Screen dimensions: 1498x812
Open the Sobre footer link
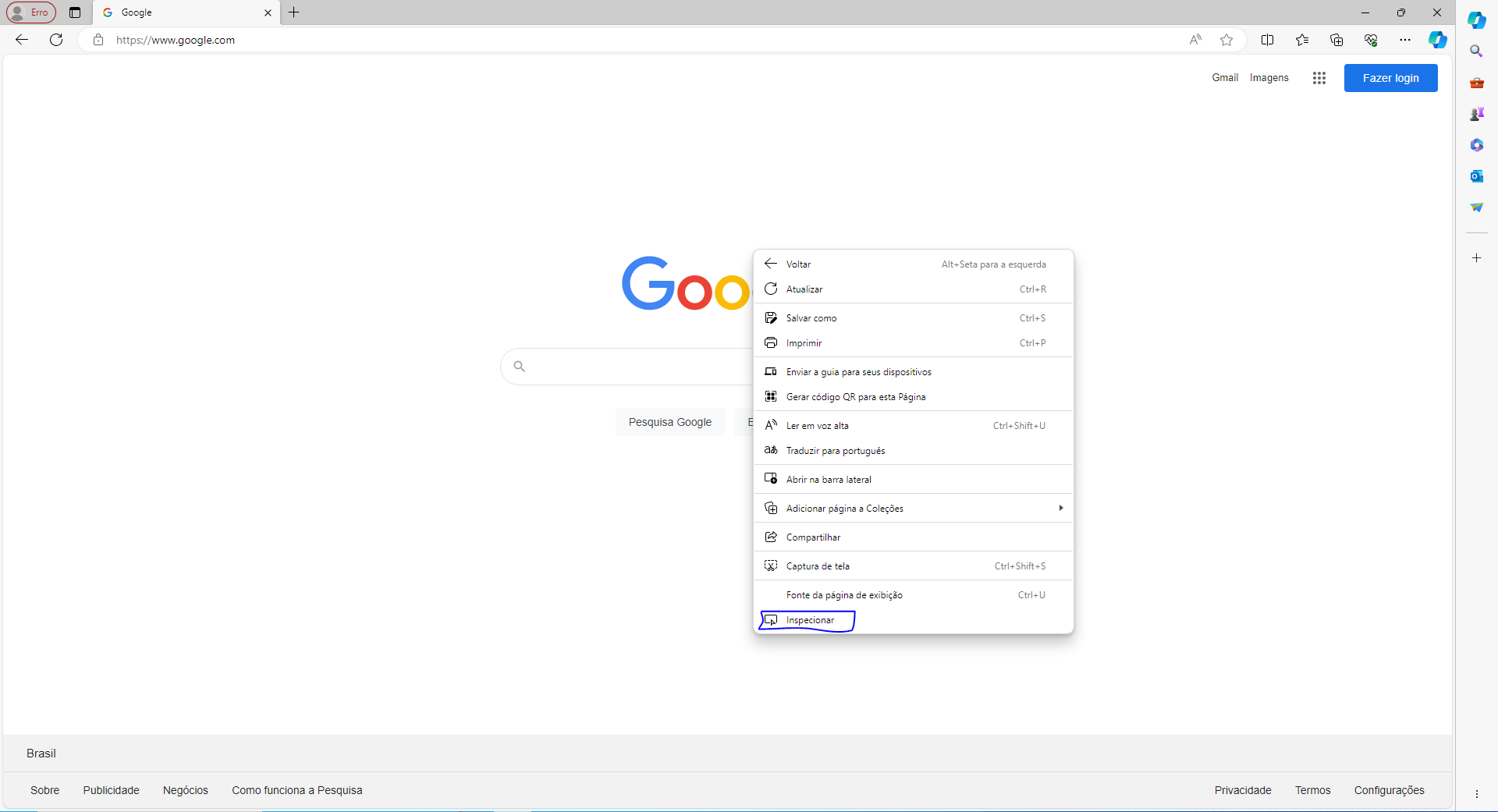pos(45,790)
